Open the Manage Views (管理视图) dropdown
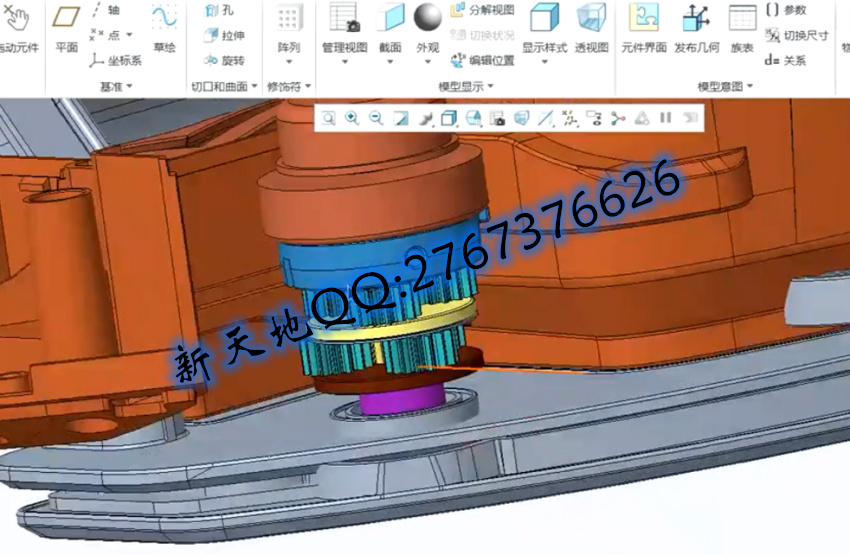This screenshot has height=555, width=850. pos(345,62)
